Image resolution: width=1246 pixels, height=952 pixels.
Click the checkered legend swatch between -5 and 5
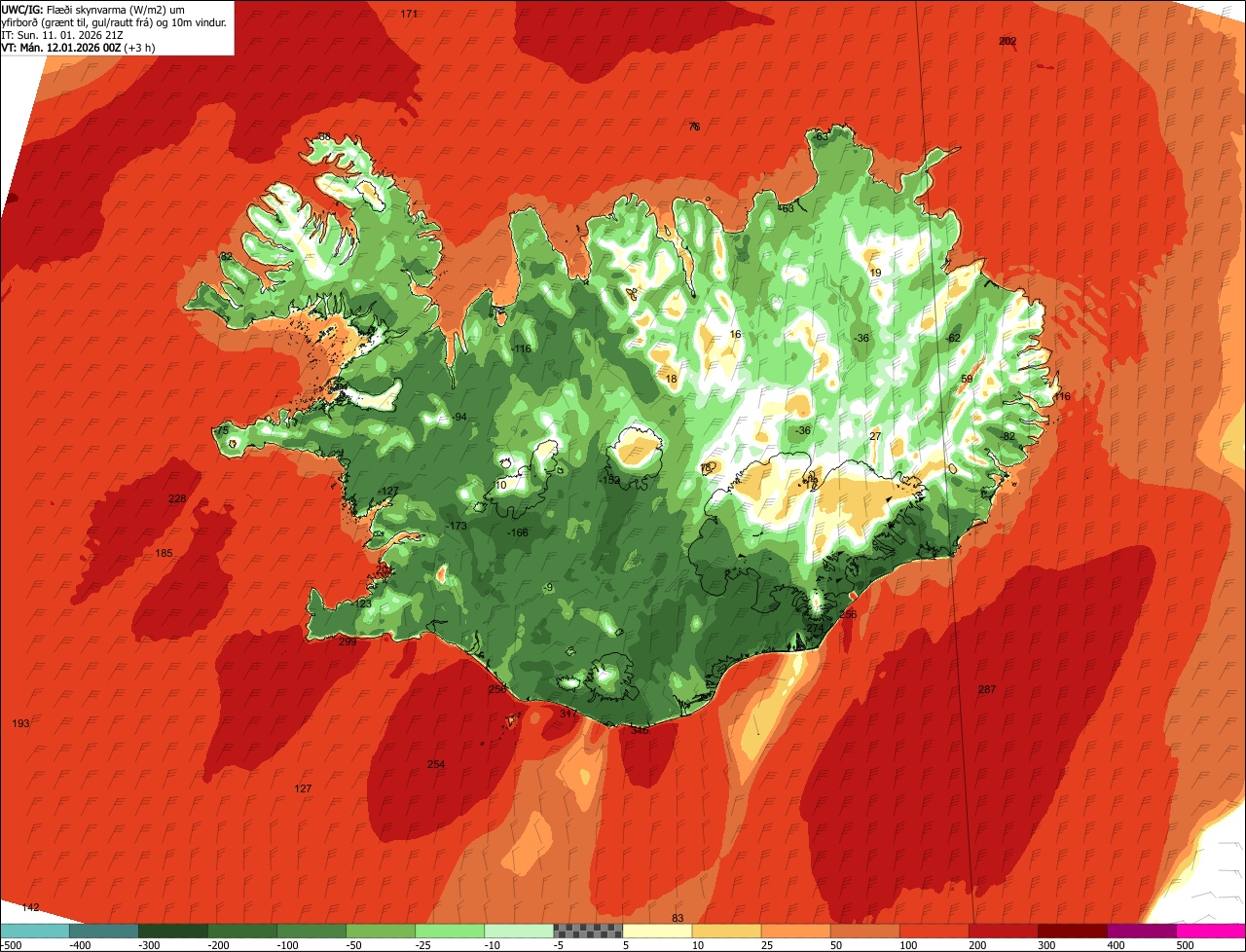(x=588, y=931)
